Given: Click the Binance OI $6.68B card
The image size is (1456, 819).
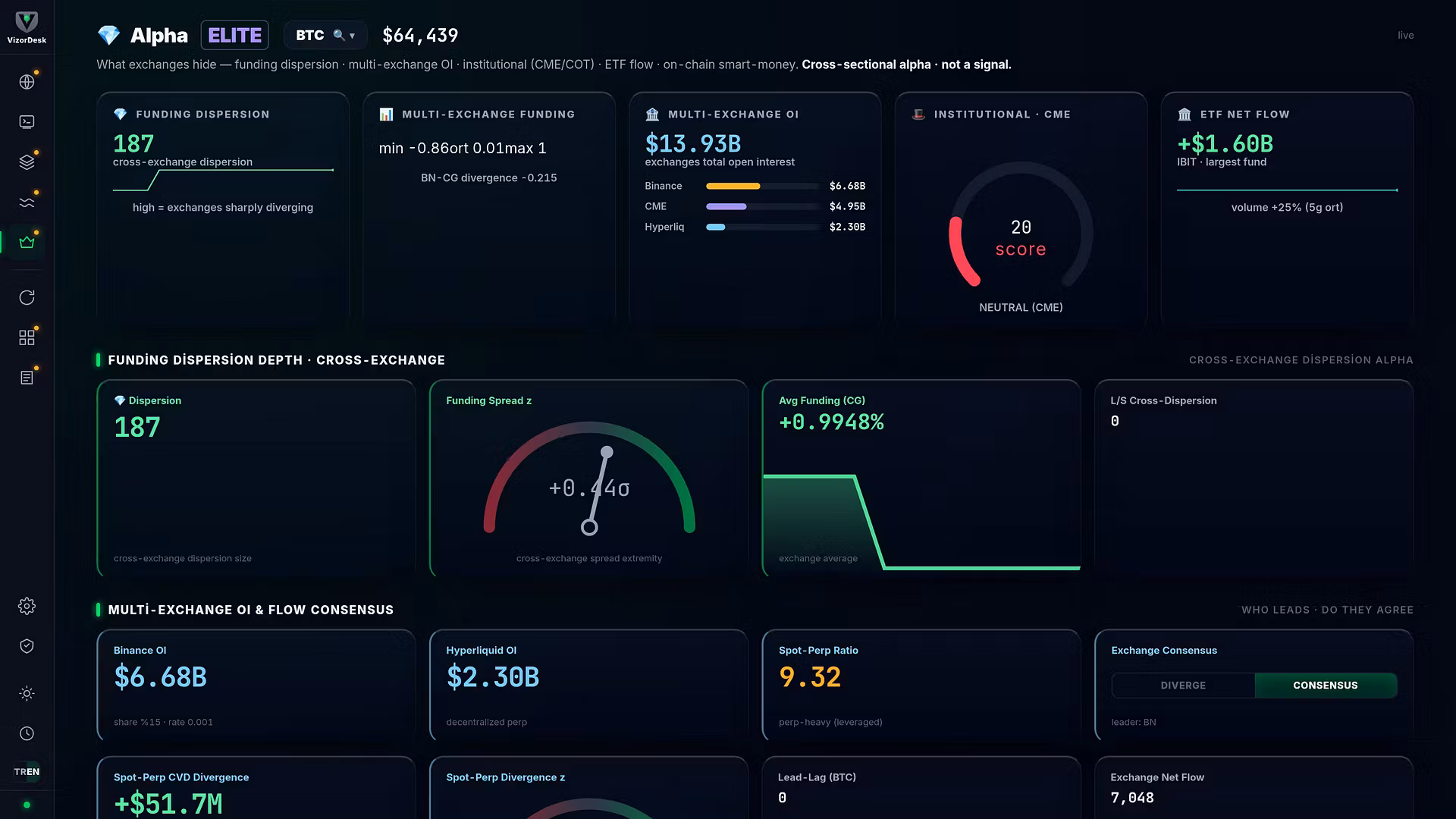Looking at the screenshot, I should (256, 685).
